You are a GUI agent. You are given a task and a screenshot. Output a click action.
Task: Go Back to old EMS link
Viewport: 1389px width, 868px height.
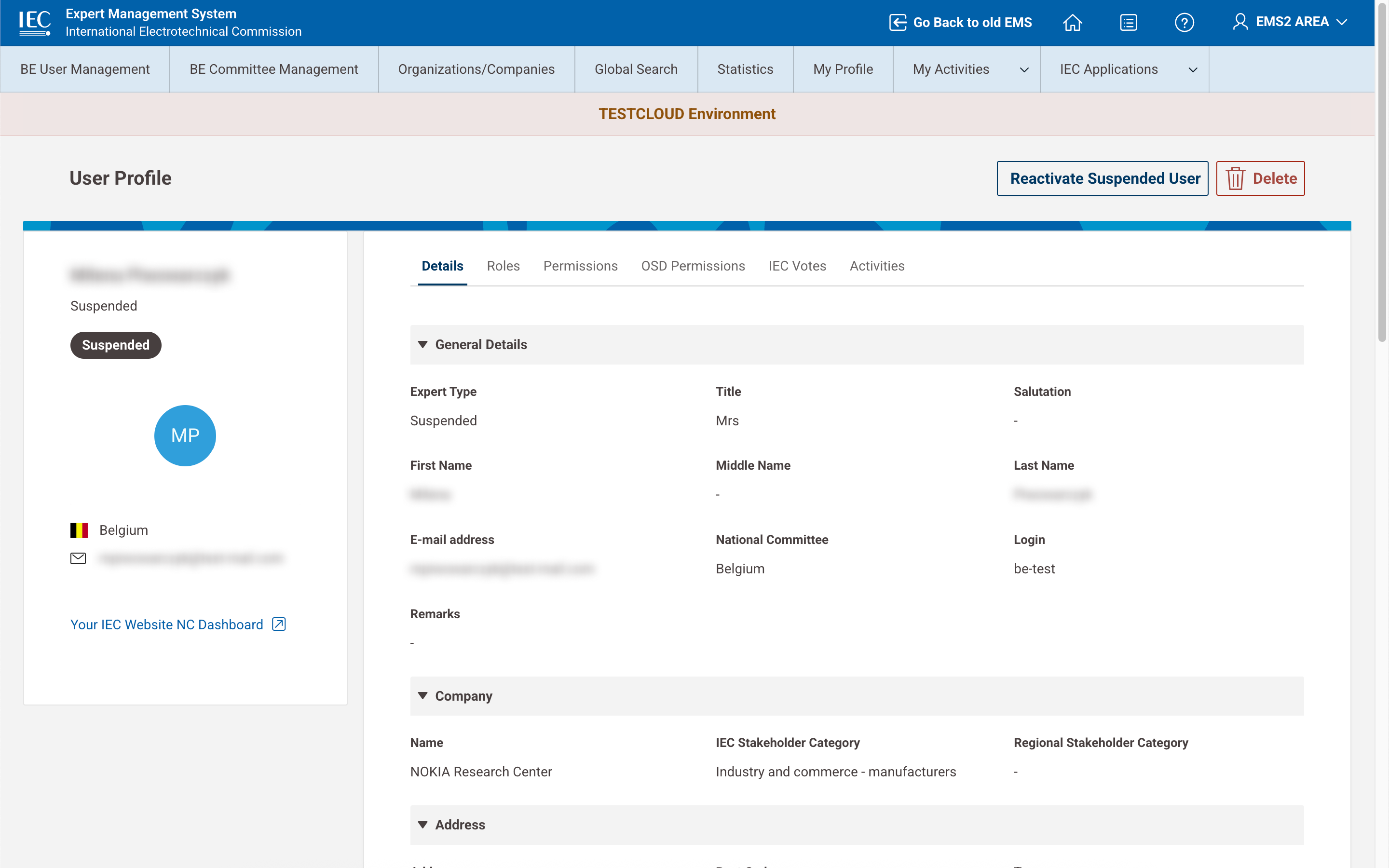pyautogui.click(x=960, y=22)
